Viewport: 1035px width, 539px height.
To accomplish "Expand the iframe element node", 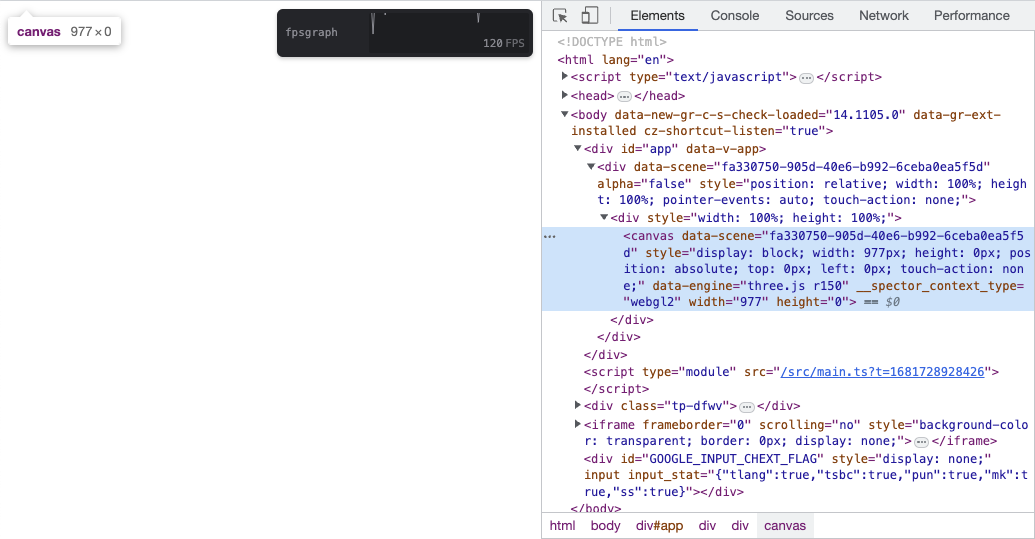I will pyautogui.click(x=578, y=425).
